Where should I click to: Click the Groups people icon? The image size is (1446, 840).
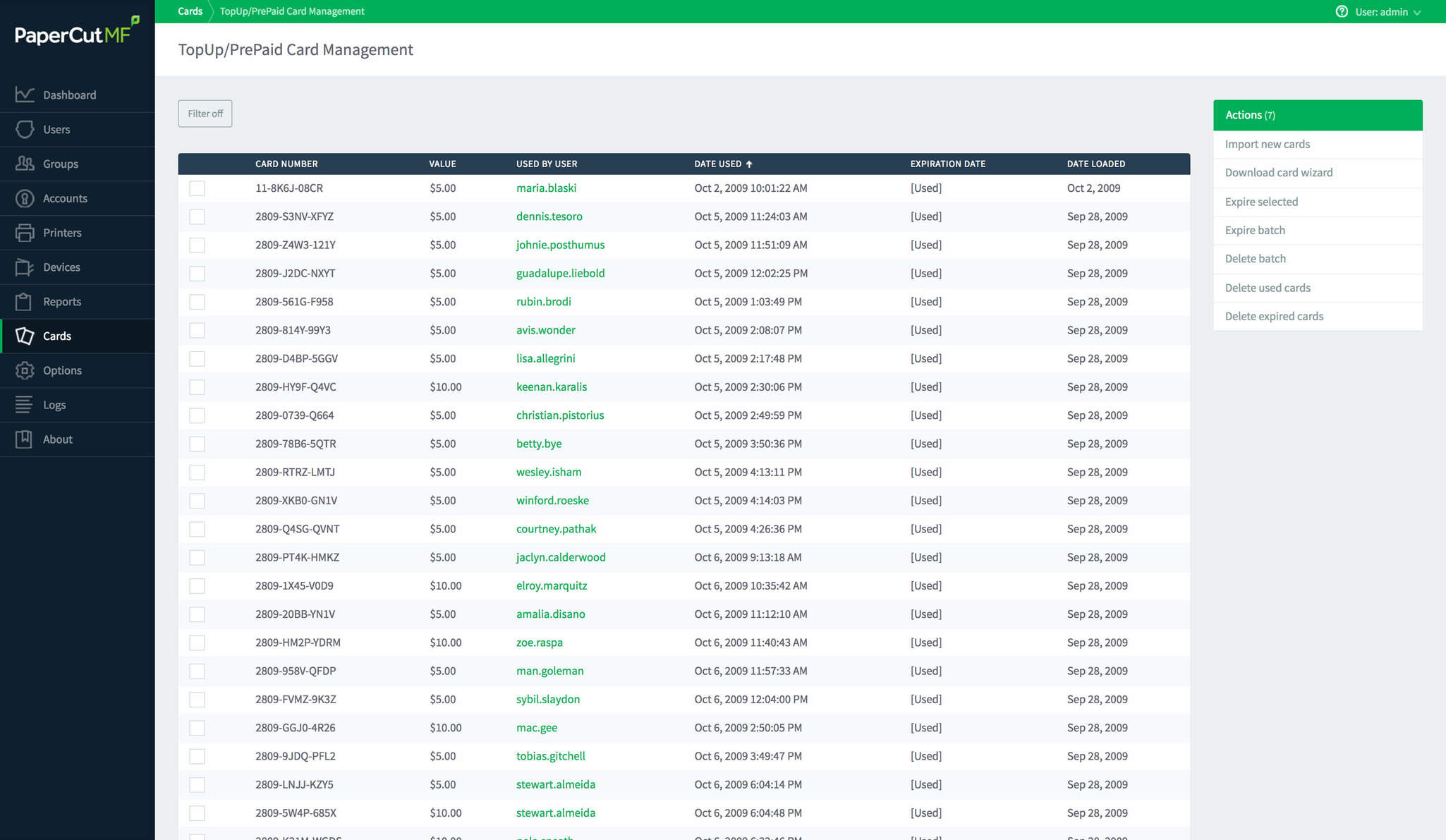(x=25, y=164)
